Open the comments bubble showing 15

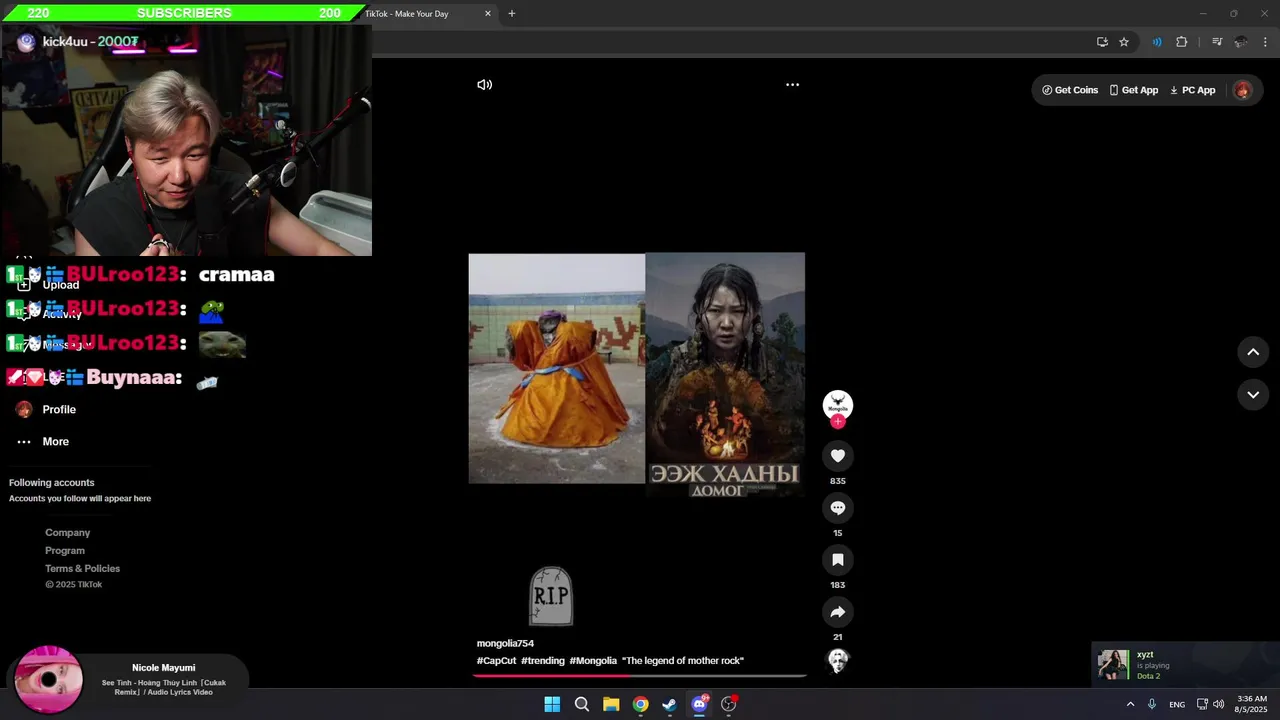point(838,508)
